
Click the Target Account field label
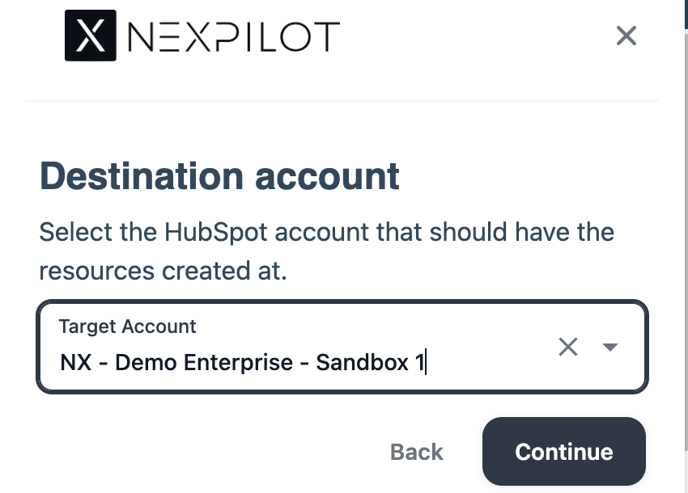pyautogui.click(x=127, y=326)
